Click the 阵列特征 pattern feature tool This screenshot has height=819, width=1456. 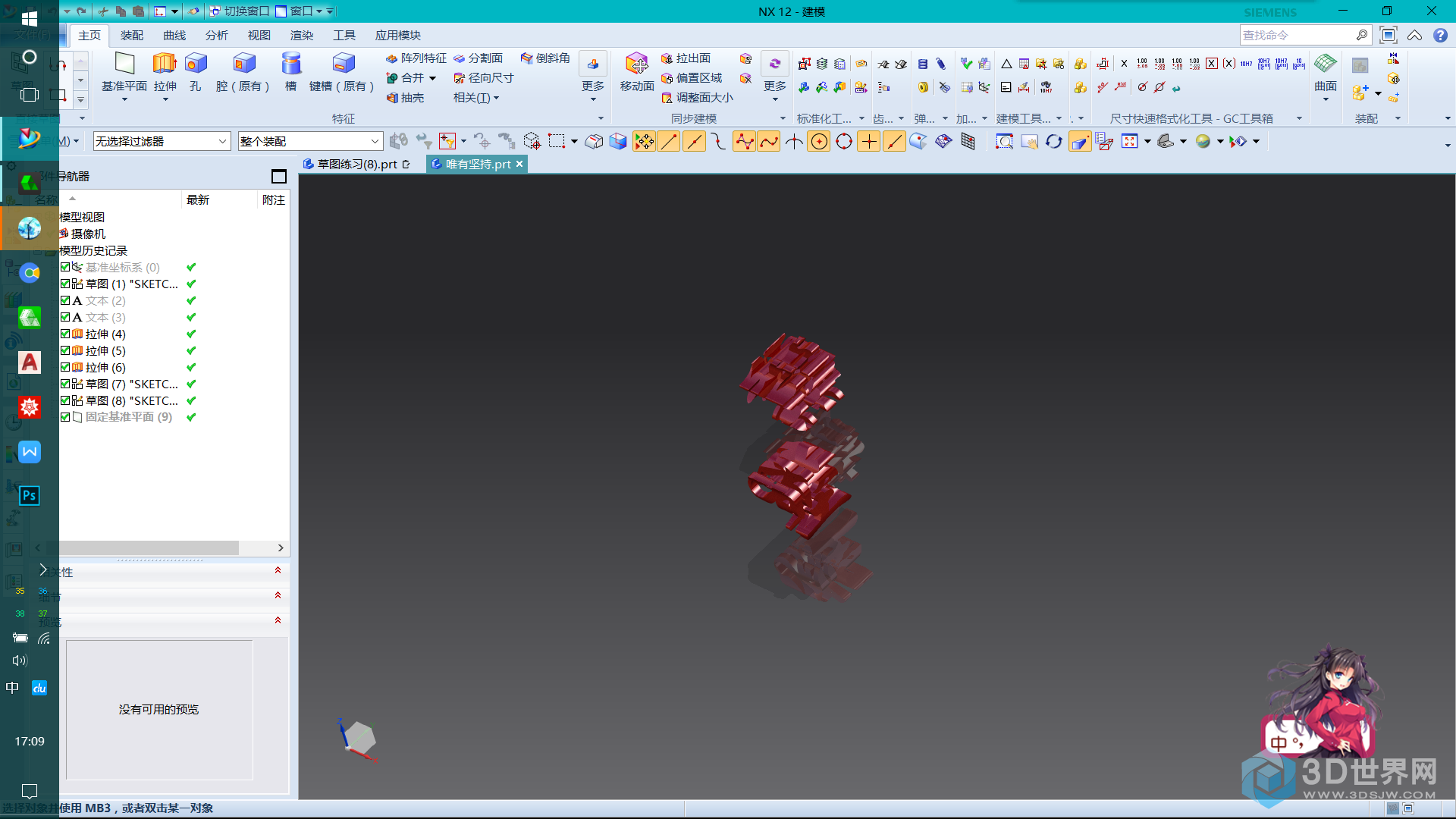tap(416, 58)
